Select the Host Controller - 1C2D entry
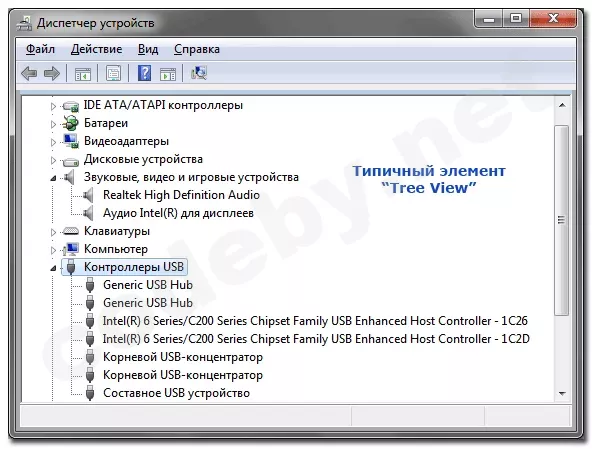Screen dimensions: 592x449 point(316,339)
